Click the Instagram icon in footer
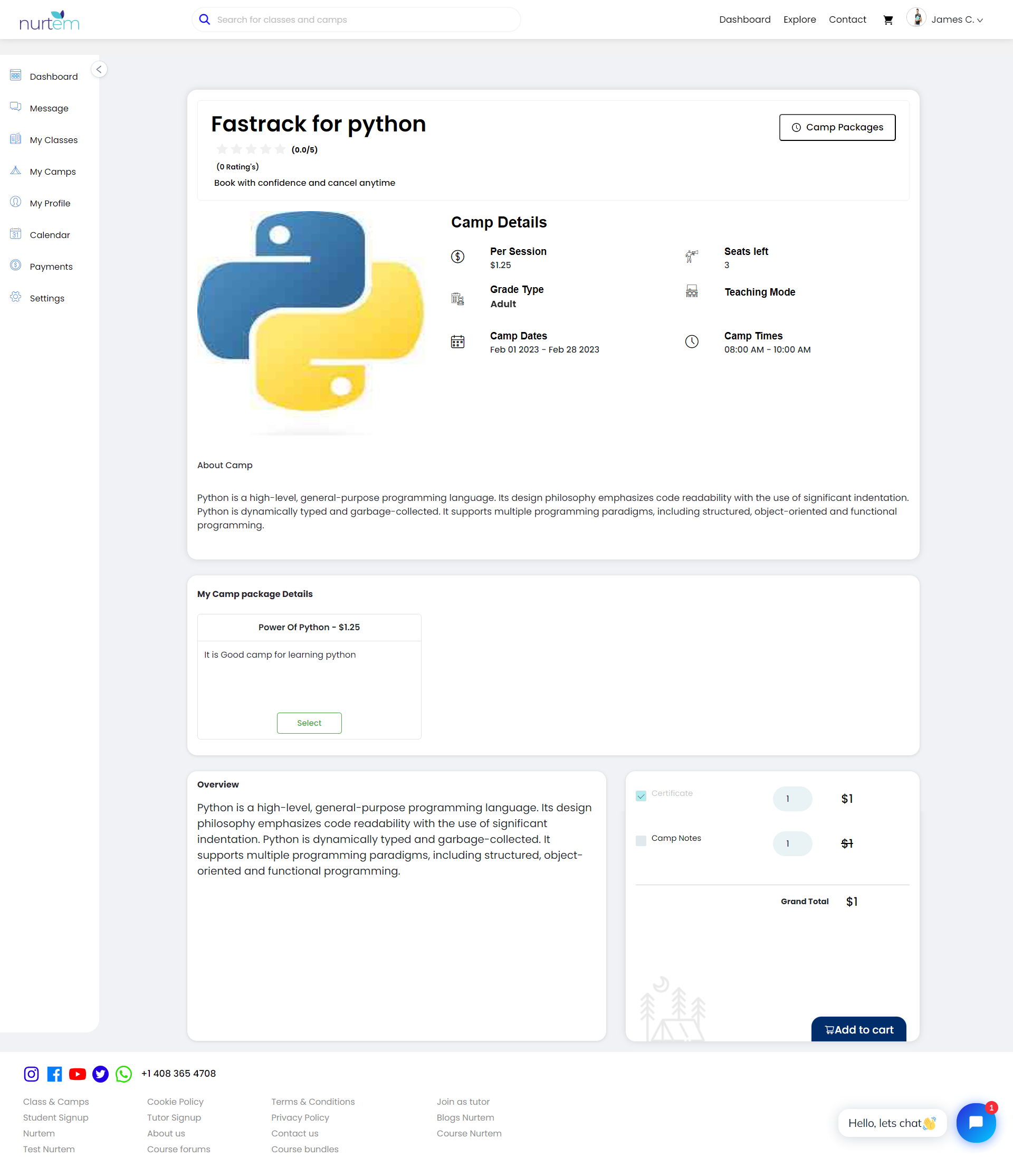The width and height of the screenshot is (1013, 1176). 31,1074
